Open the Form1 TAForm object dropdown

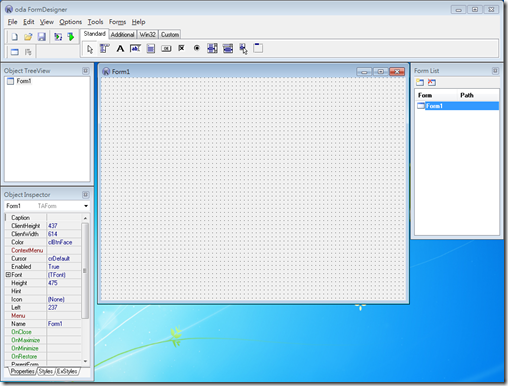tap(86, 206)
